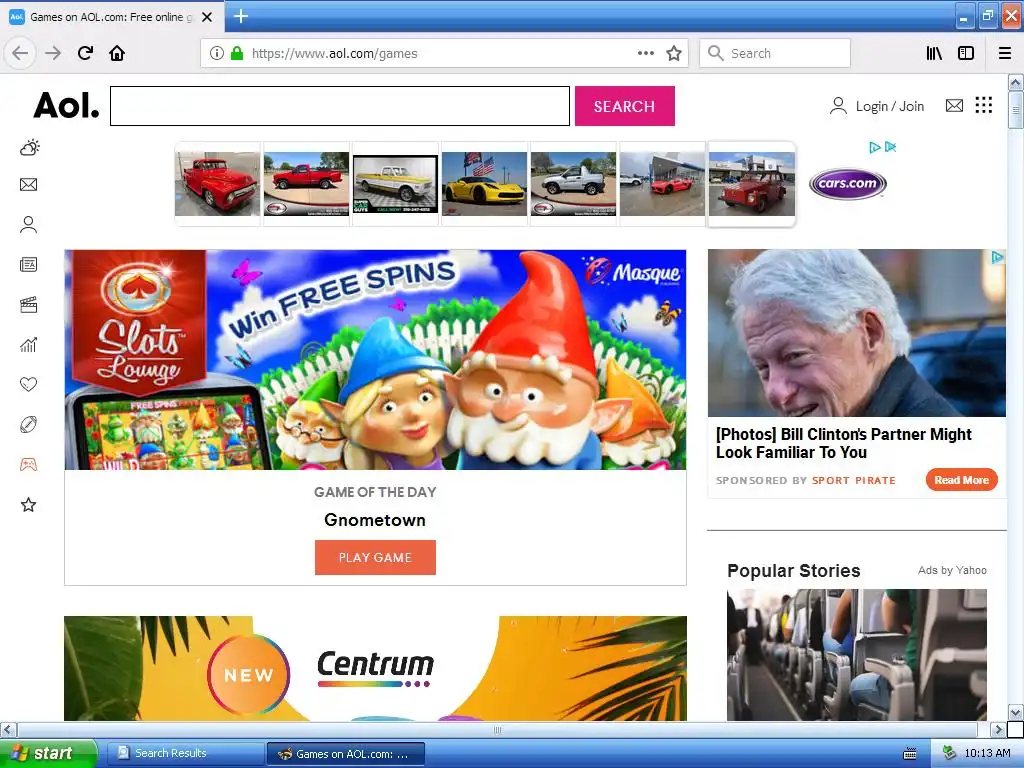Open a new tab with plus button

241,16
